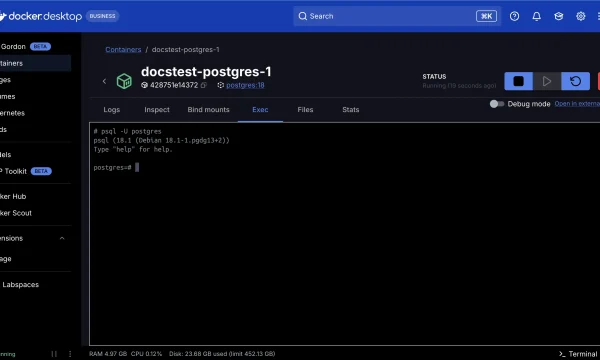The height and width of the screenshot is (360, 600).
Task: Open the notifications bell
Action: [536, 16]
